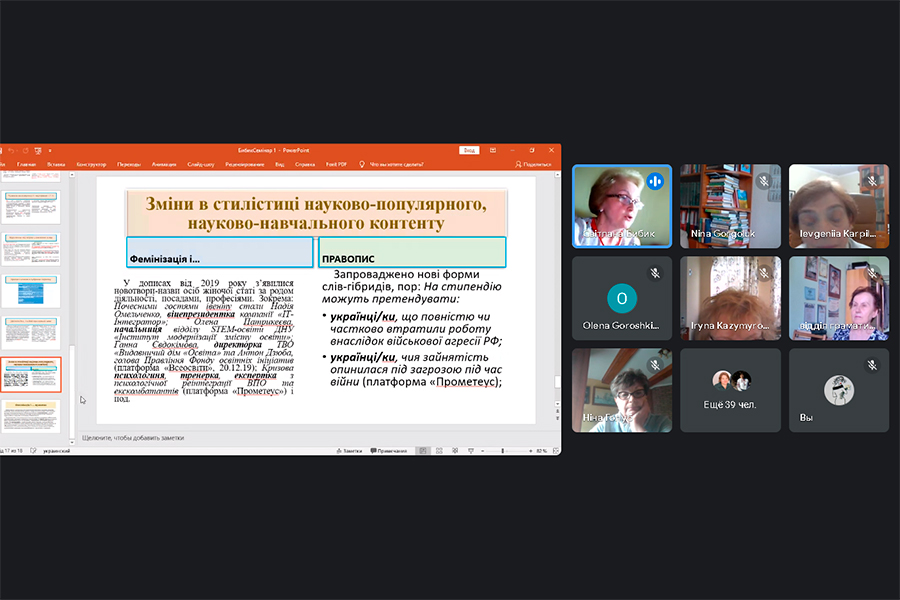
Task: Select Nina Gorgoluk's video tile
Action: (730, 206)
